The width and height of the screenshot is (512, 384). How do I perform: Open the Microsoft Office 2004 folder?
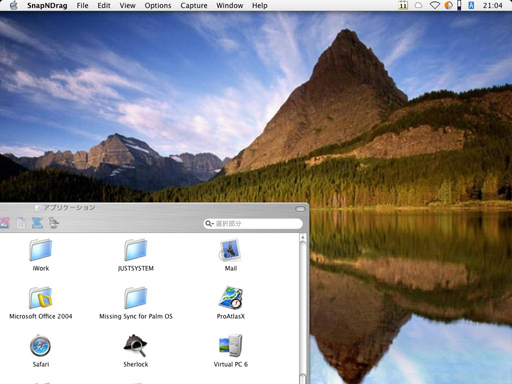(x=41, y=298)
